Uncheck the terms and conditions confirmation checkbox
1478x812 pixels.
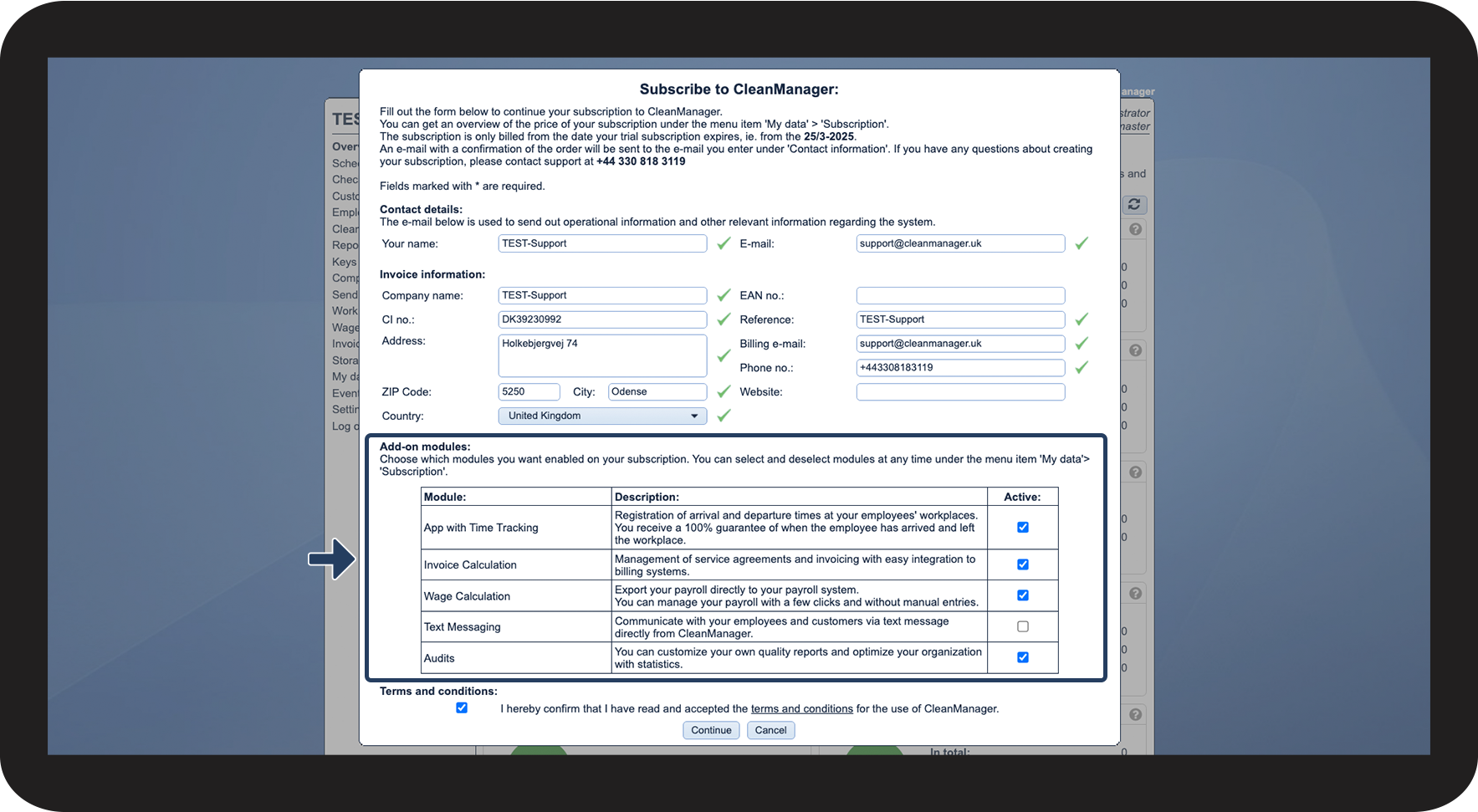[x=462, y=707]
